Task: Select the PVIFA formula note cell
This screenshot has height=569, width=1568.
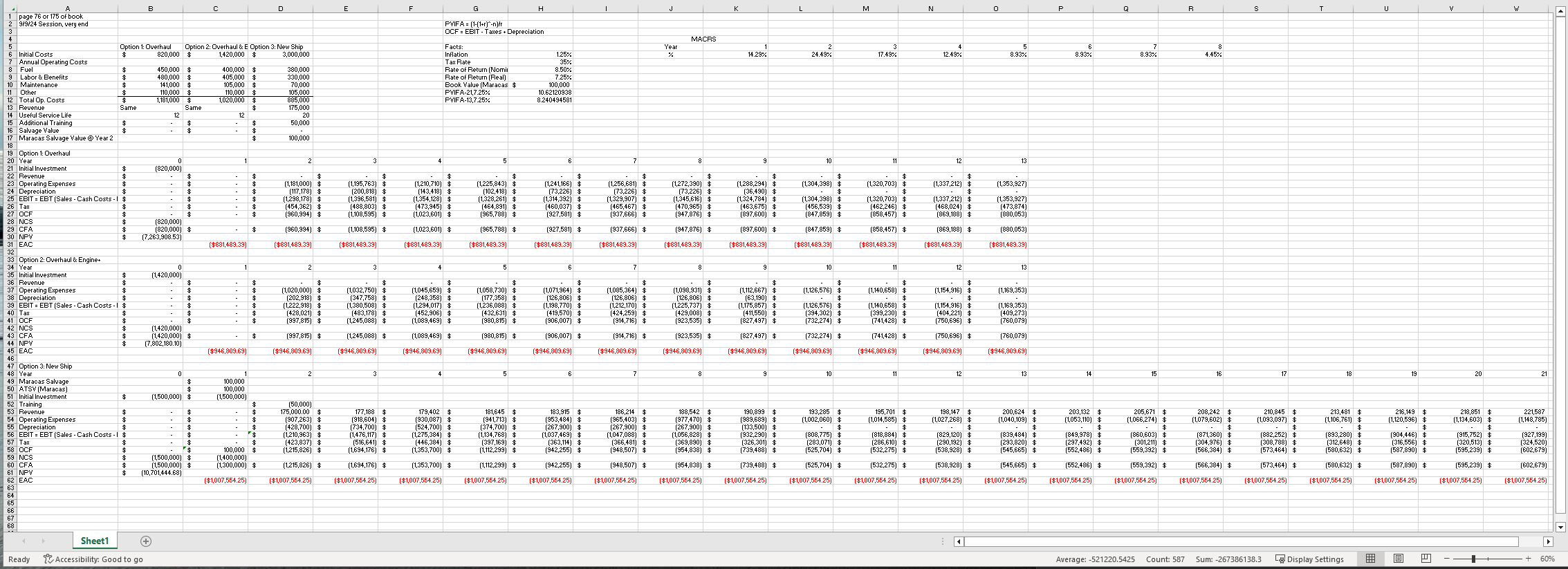Action: 476,24
